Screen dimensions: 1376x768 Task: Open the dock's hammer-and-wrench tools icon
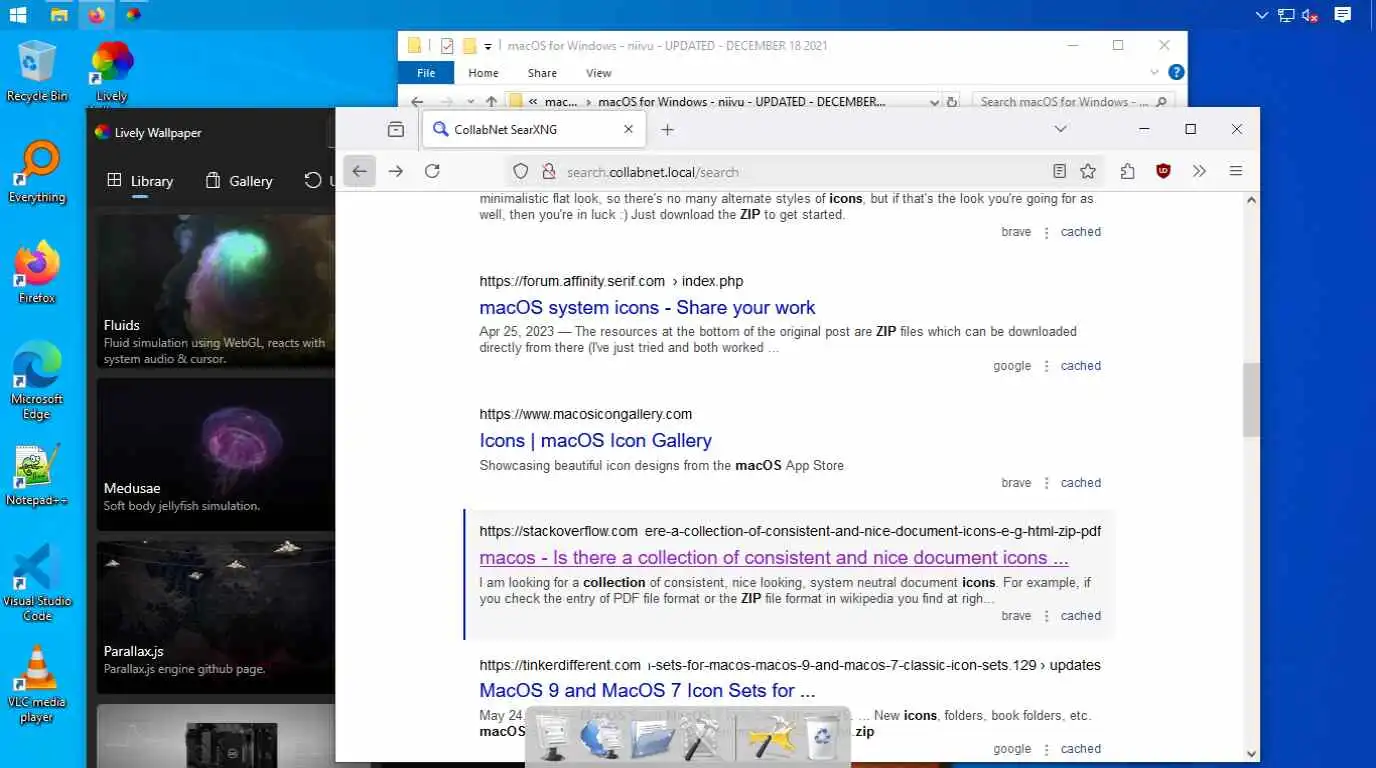pyautogui.click(x=701, y=738)
